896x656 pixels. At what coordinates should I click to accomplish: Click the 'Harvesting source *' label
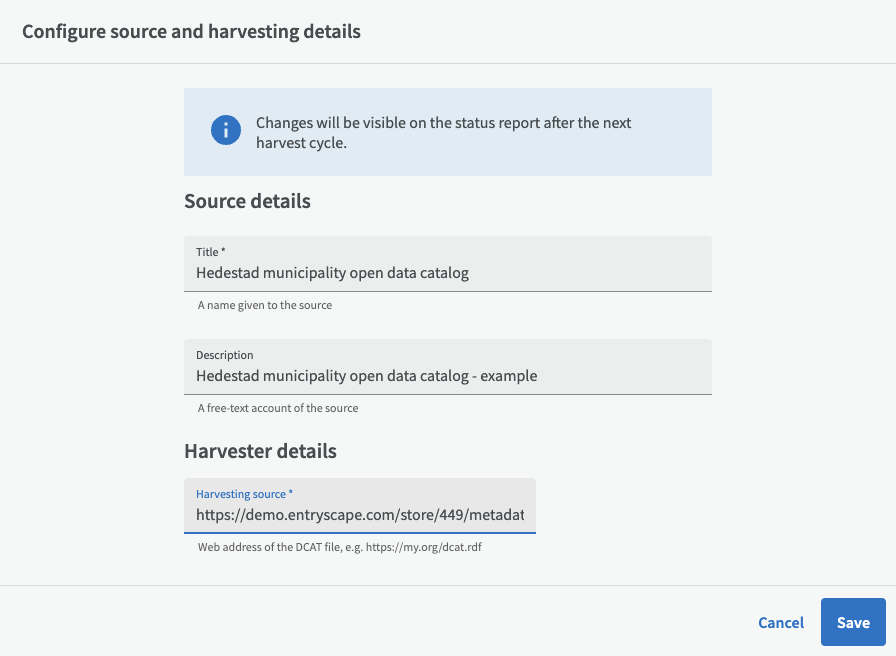(244, 494)
